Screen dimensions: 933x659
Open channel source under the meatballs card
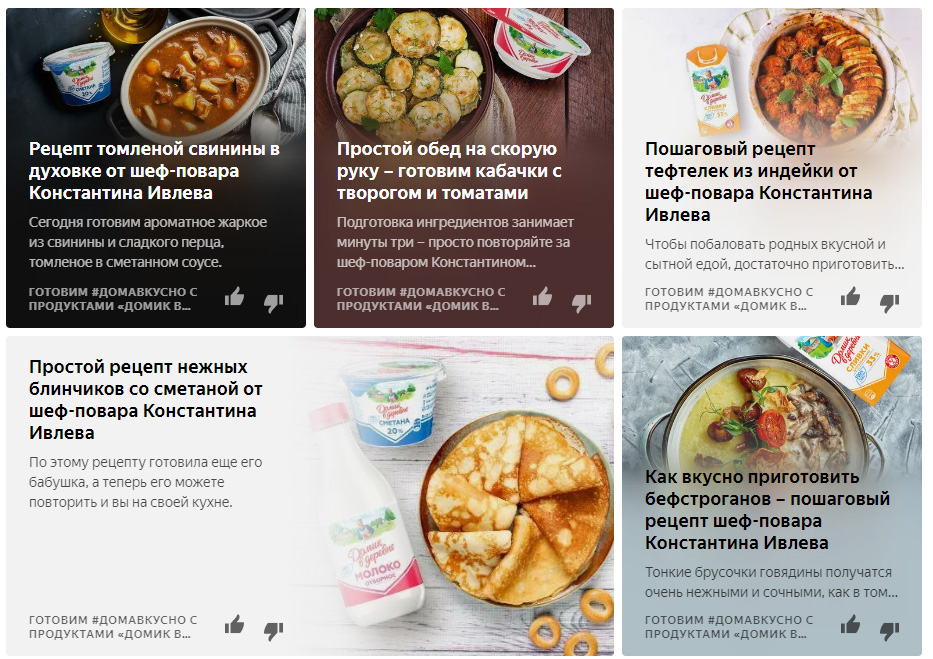coord(729,299)
